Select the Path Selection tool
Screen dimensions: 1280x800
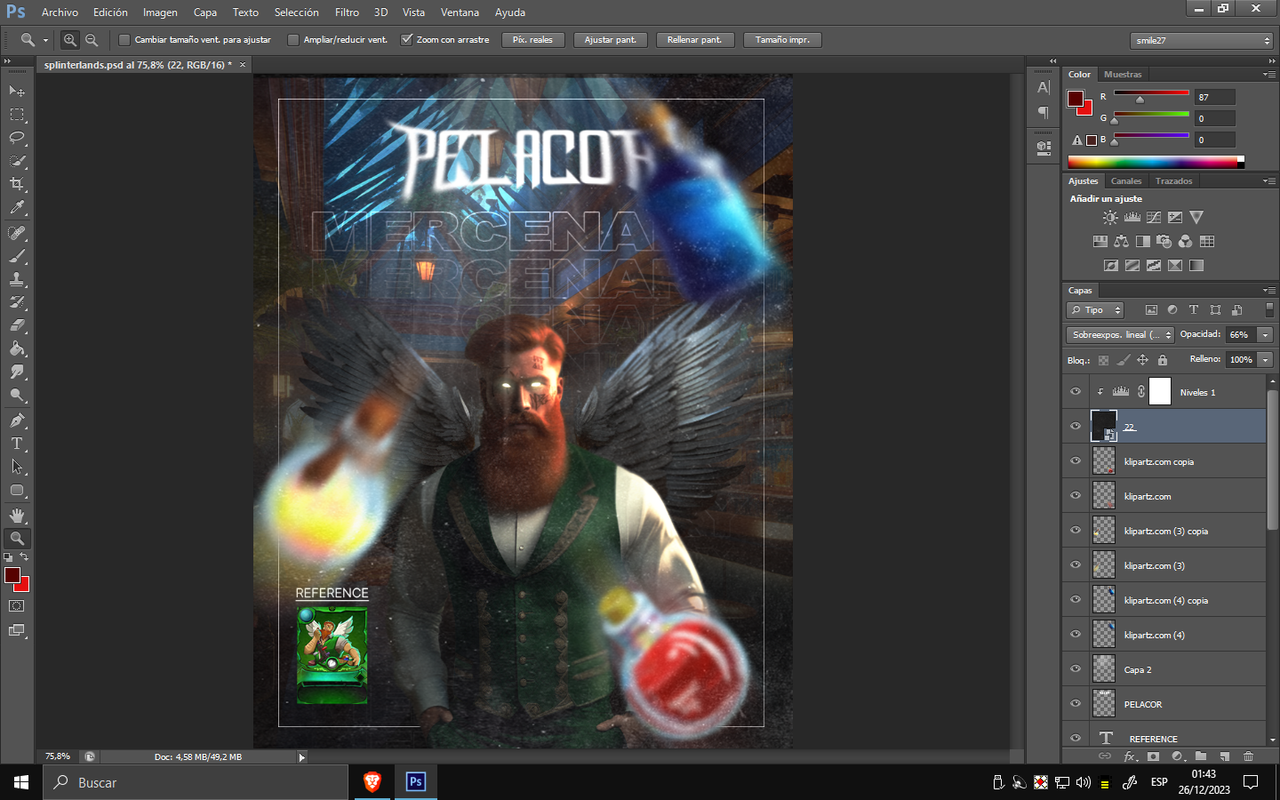click(x=17, y=466)
